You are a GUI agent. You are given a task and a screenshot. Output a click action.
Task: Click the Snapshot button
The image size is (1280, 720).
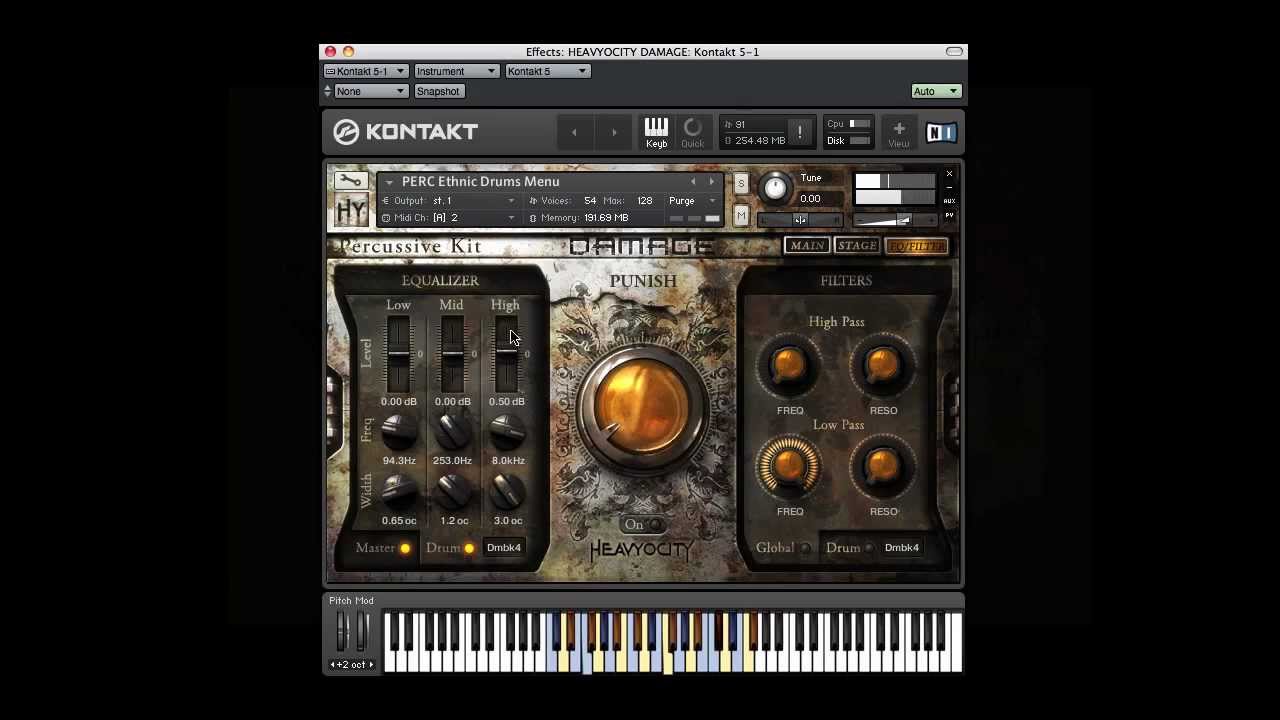click(438, 91)
